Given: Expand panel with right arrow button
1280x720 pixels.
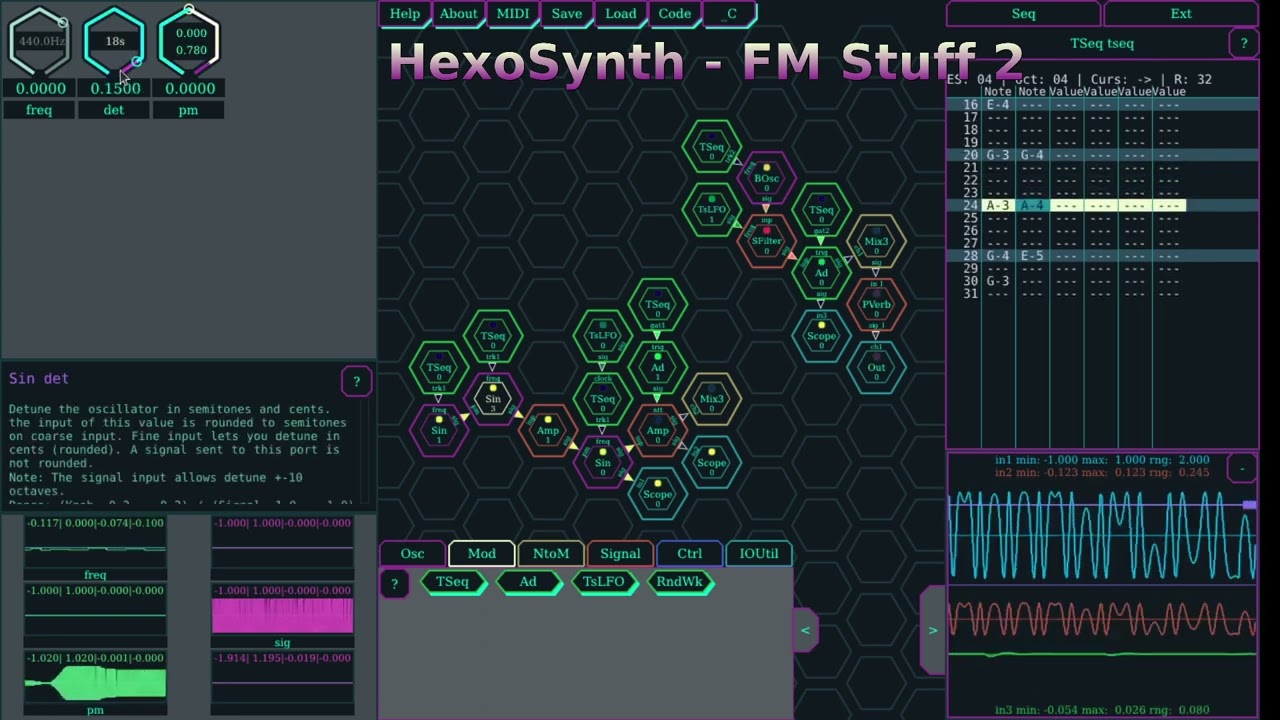Looking at the screenshot, I should click(932, 630).
